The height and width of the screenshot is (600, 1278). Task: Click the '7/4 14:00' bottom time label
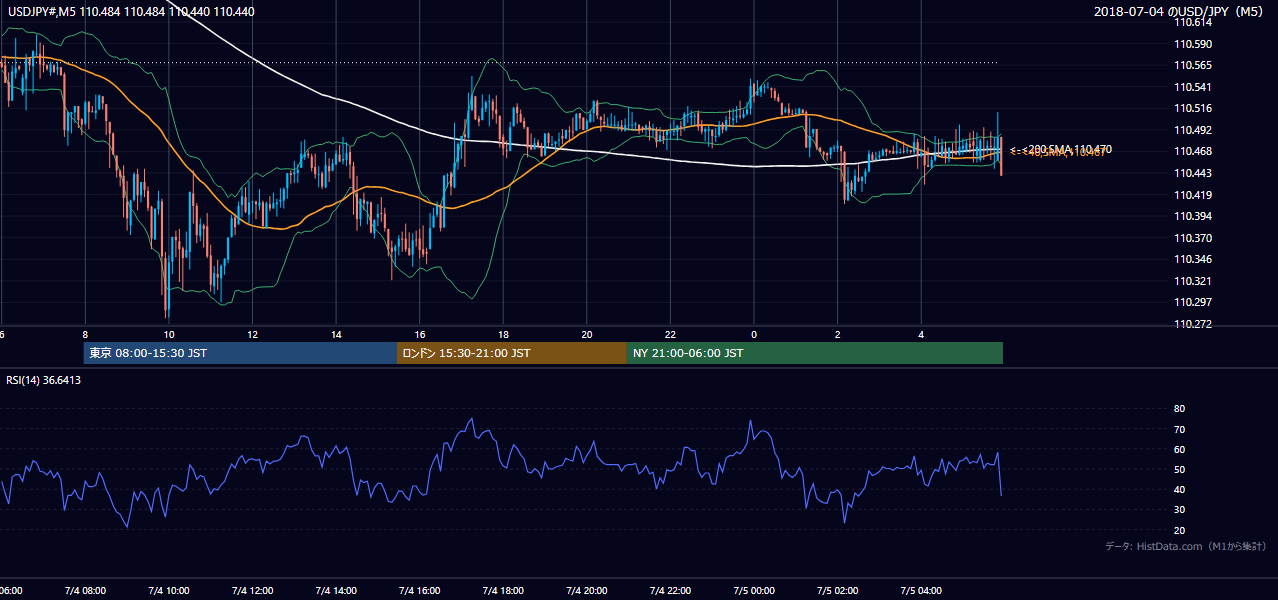(x=336, y=590)
